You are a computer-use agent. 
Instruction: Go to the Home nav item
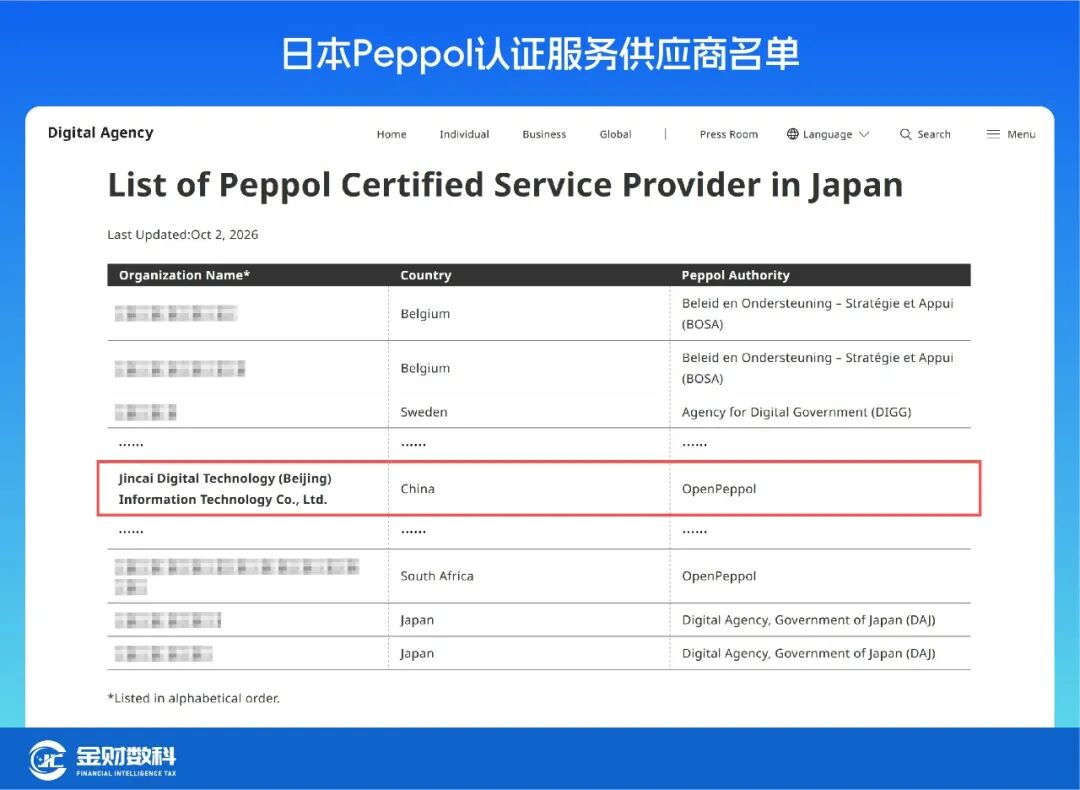pyautogui.click(x=391, y=134)
